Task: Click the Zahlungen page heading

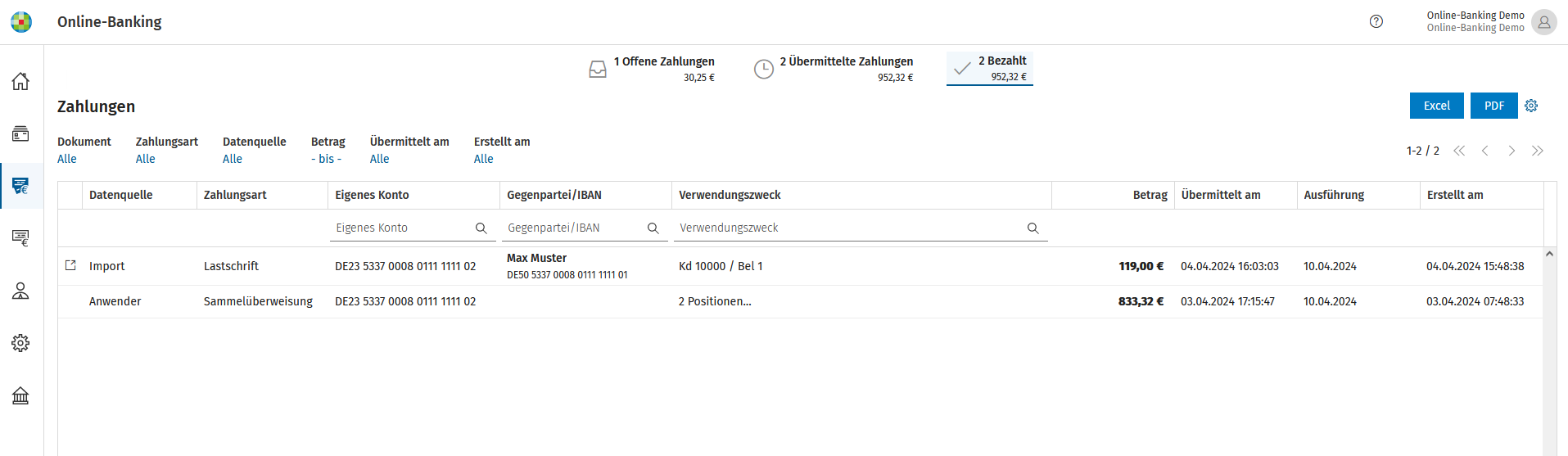Action: click(x=97, y=106)
